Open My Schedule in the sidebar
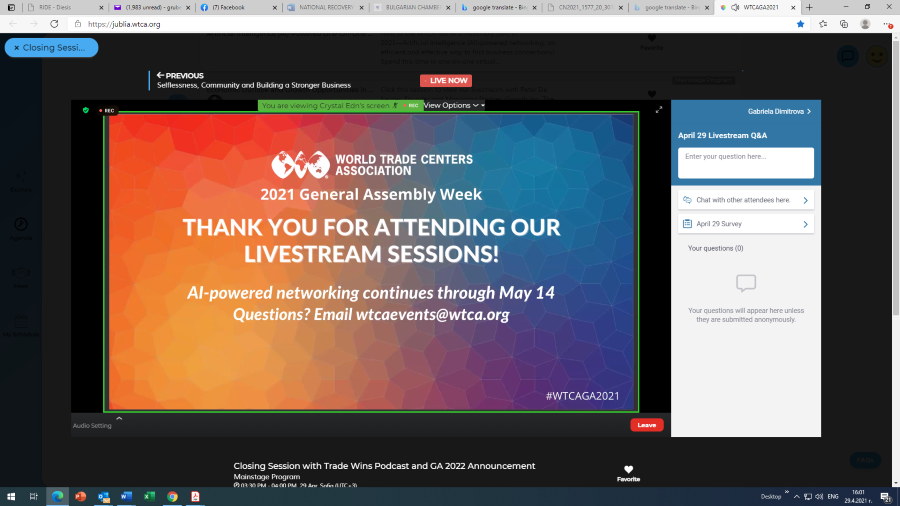 (x=21, y=326)
